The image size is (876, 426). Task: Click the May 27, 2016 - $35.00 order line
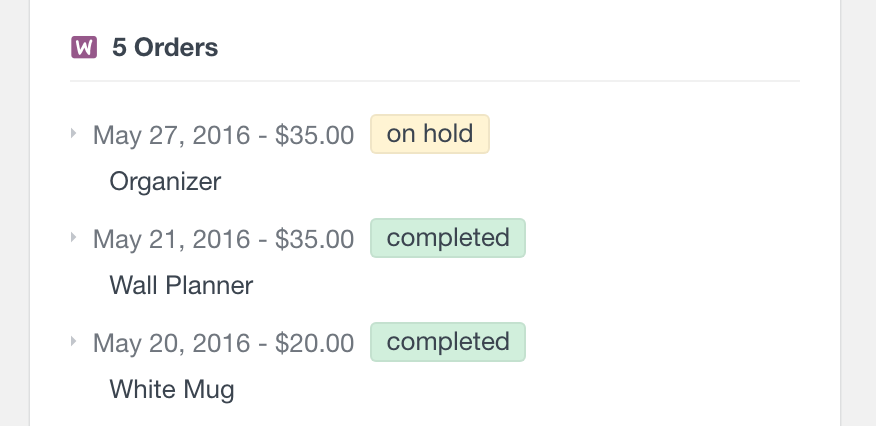tap(223, 135)
